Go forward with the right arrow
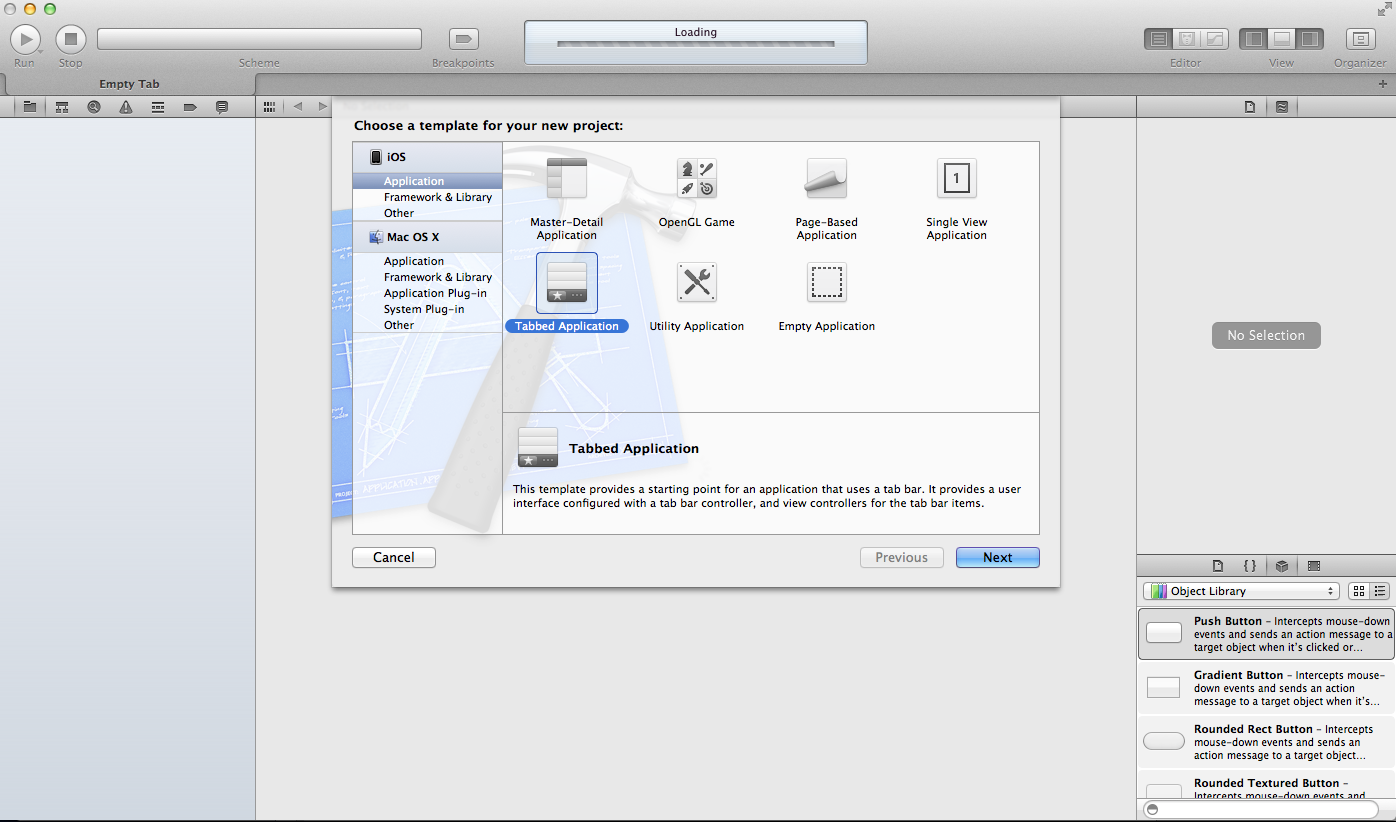 tap(322, 106)
